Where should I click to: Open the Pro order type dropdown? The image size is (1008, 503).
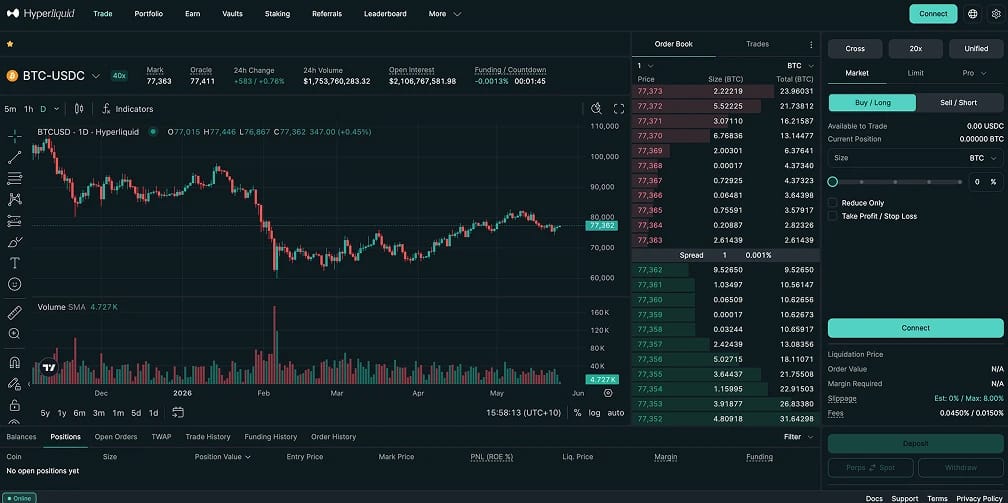click(974, 73)
